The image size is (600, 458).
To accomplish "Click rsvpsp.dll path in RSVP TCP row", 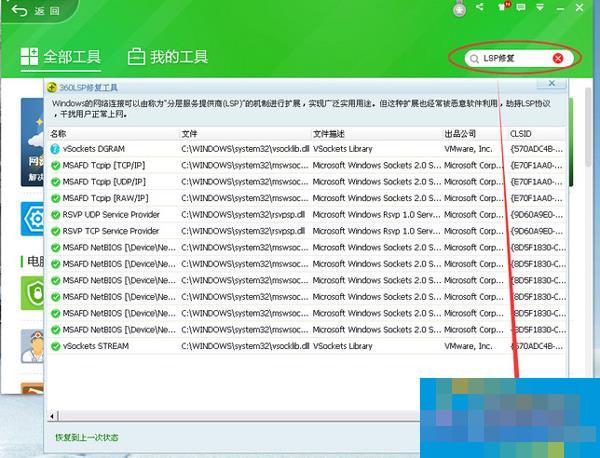I will [243, 231].
